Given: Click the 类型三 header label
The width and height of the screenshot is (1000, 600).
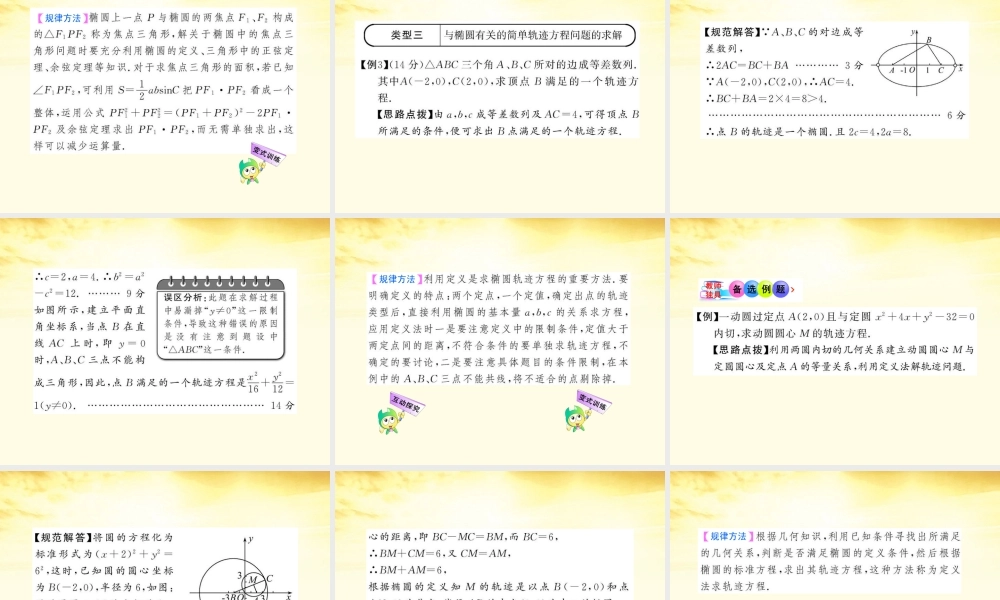Looking at the screenshot, I should [x=406, y=35].
